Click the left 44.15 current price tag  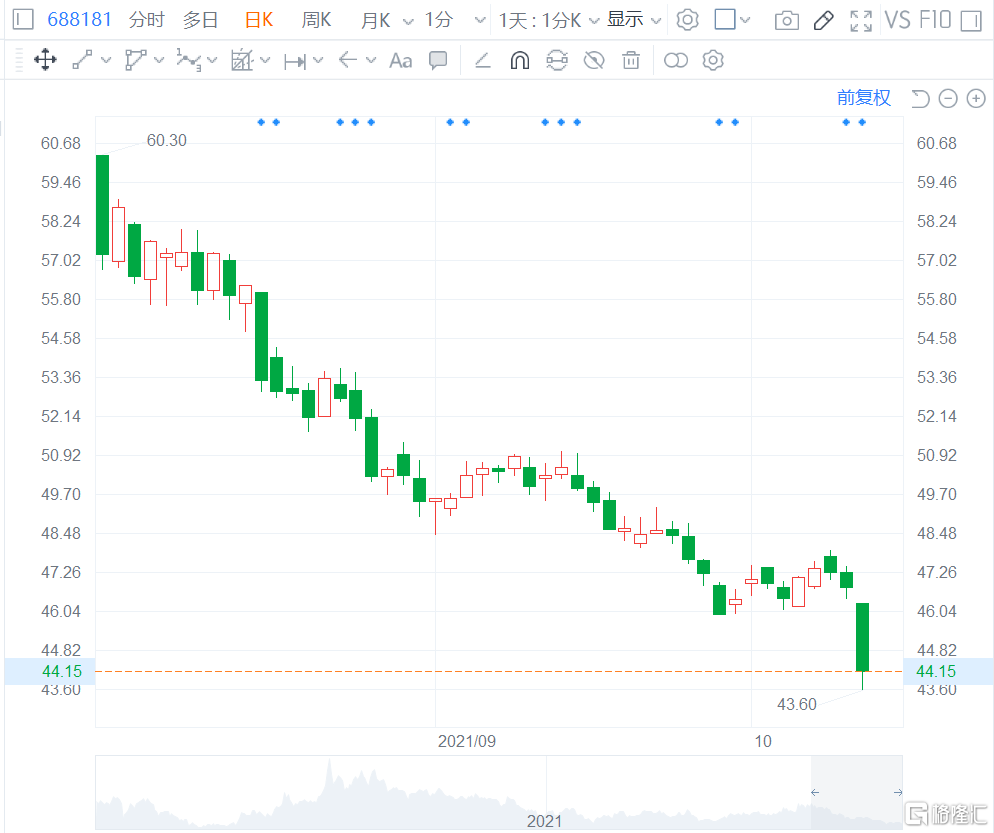pyautogui.click(x=50, y=671)
